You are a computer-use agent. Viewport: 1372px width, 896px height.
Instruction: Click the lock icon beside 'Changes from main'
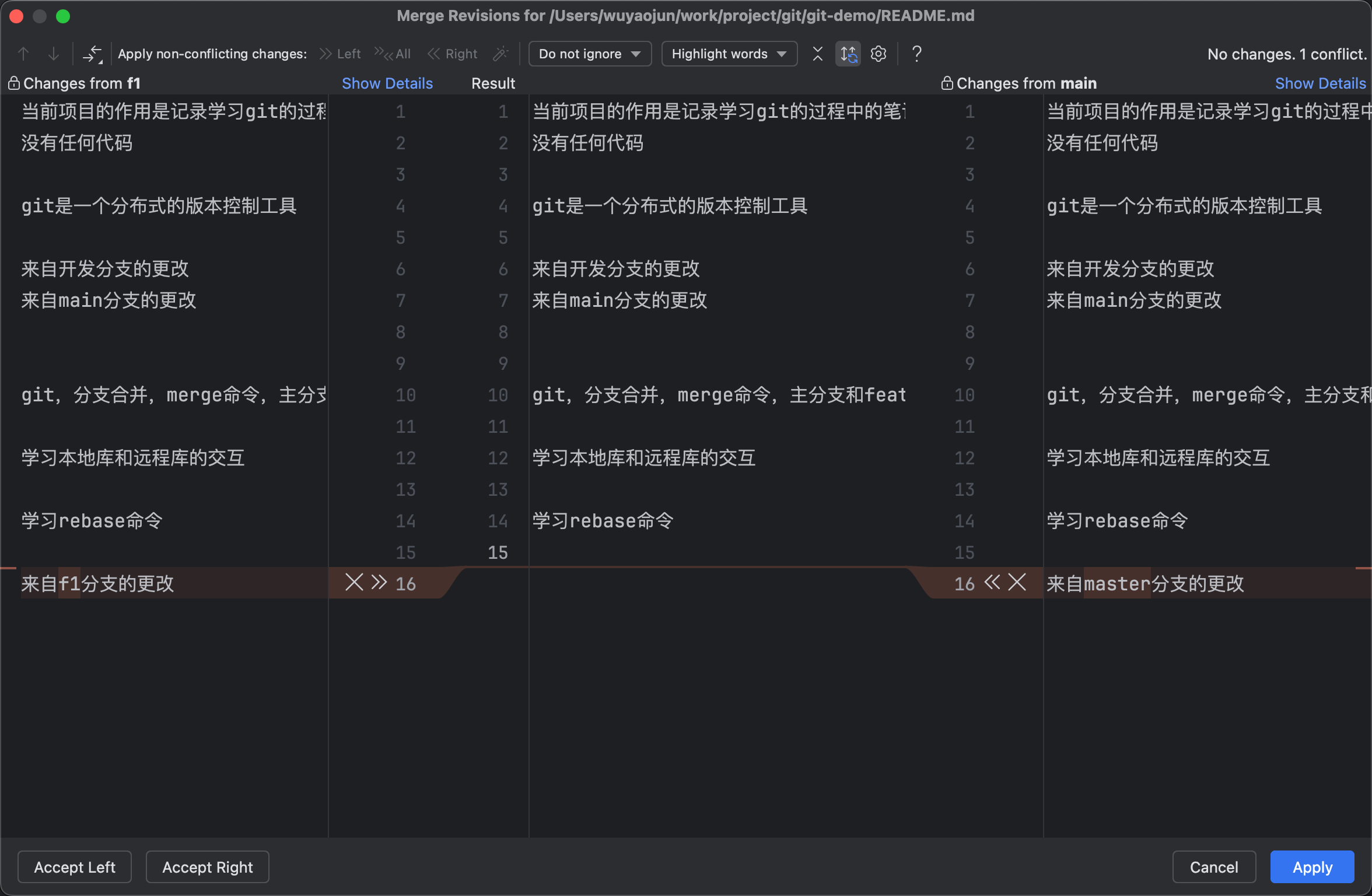tap(947, 83)
